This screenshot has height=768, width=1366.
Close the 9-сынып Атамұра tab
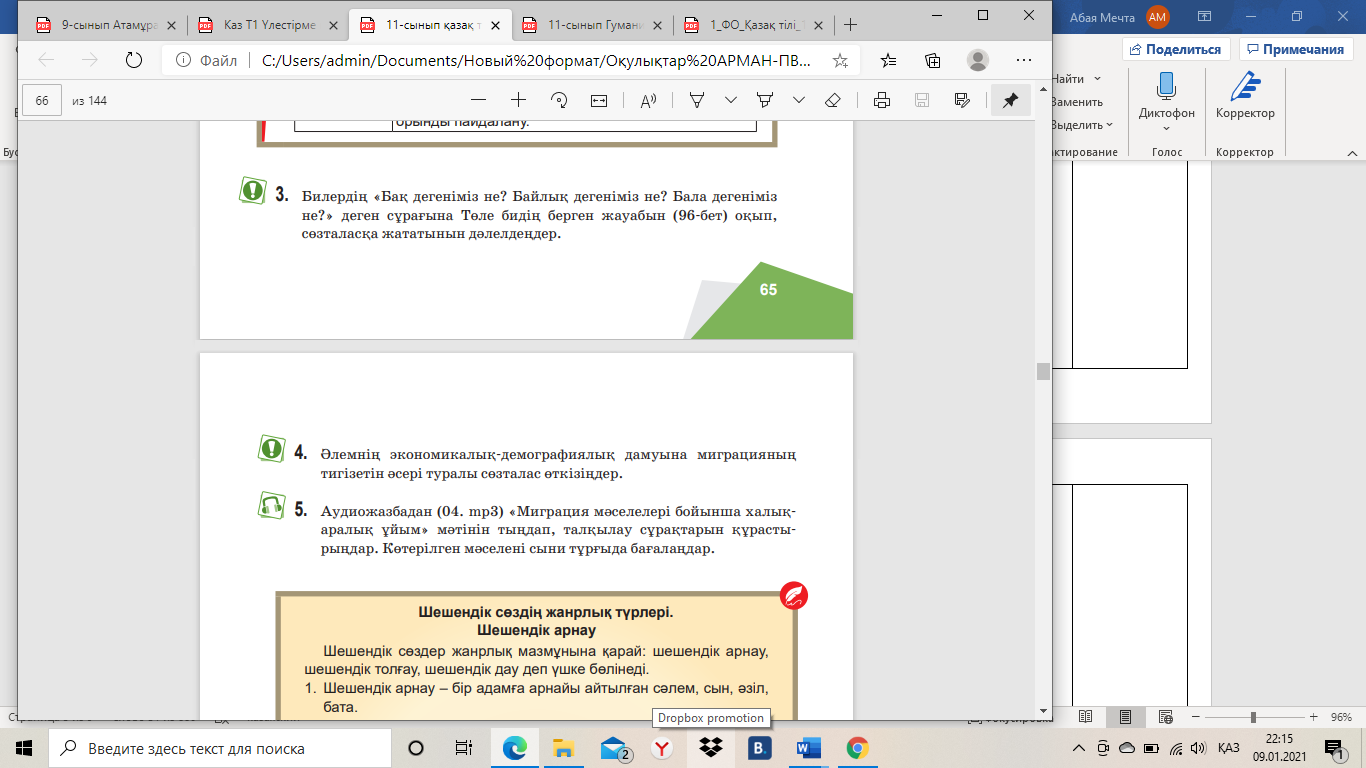[x=172, y=25]
